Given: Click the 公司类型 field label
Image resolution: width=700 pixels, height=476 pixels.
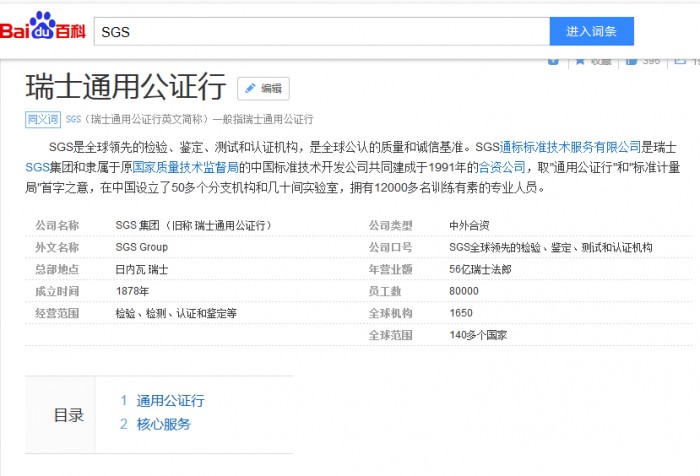Looking at the screenshot, I should [391, 225].
